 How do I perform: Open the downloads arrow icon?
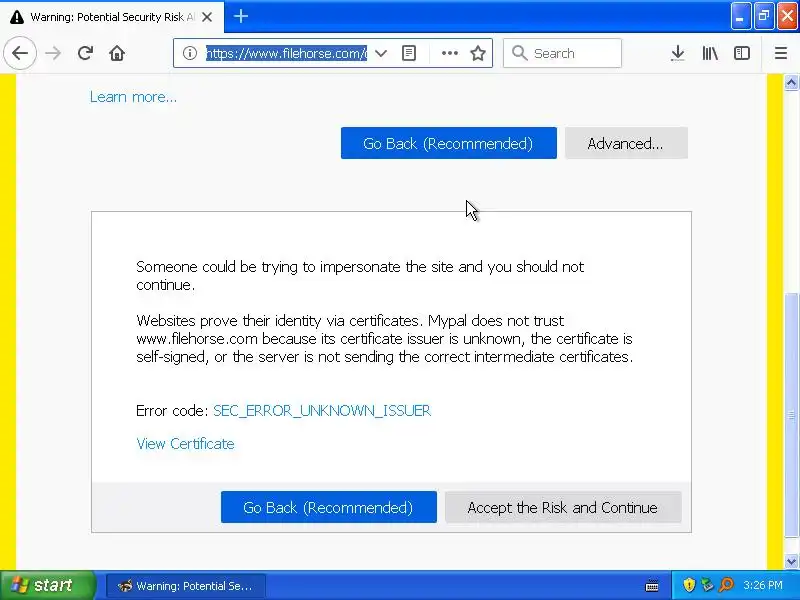click(x=678, y=53)
